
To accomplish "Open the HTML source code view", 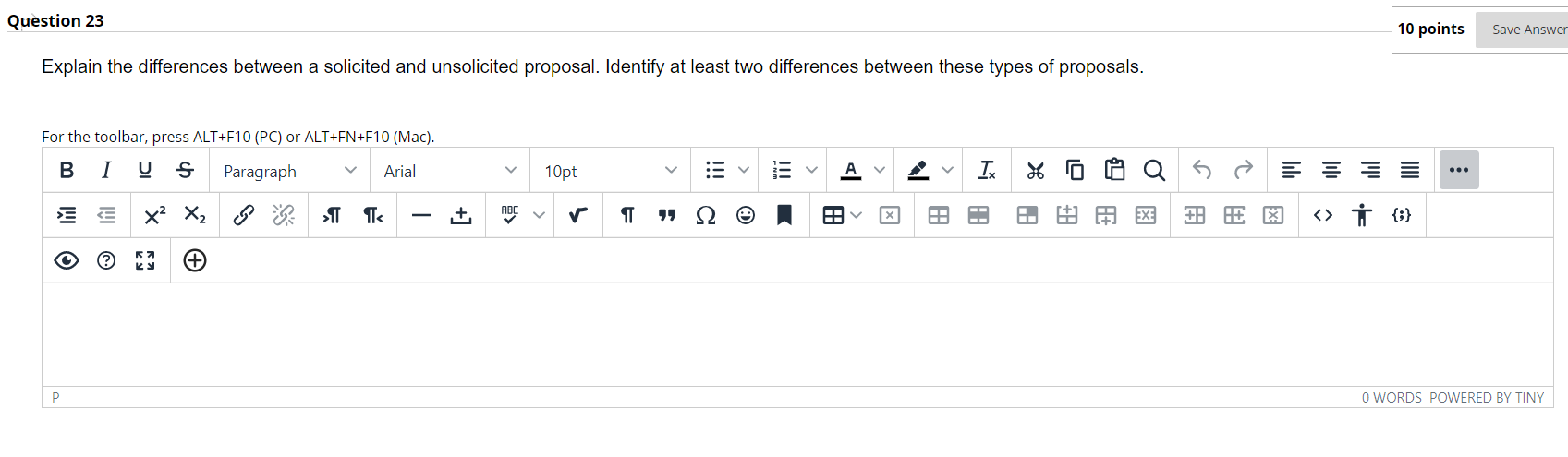I will pyautogui.click(x=1323, y=215).
